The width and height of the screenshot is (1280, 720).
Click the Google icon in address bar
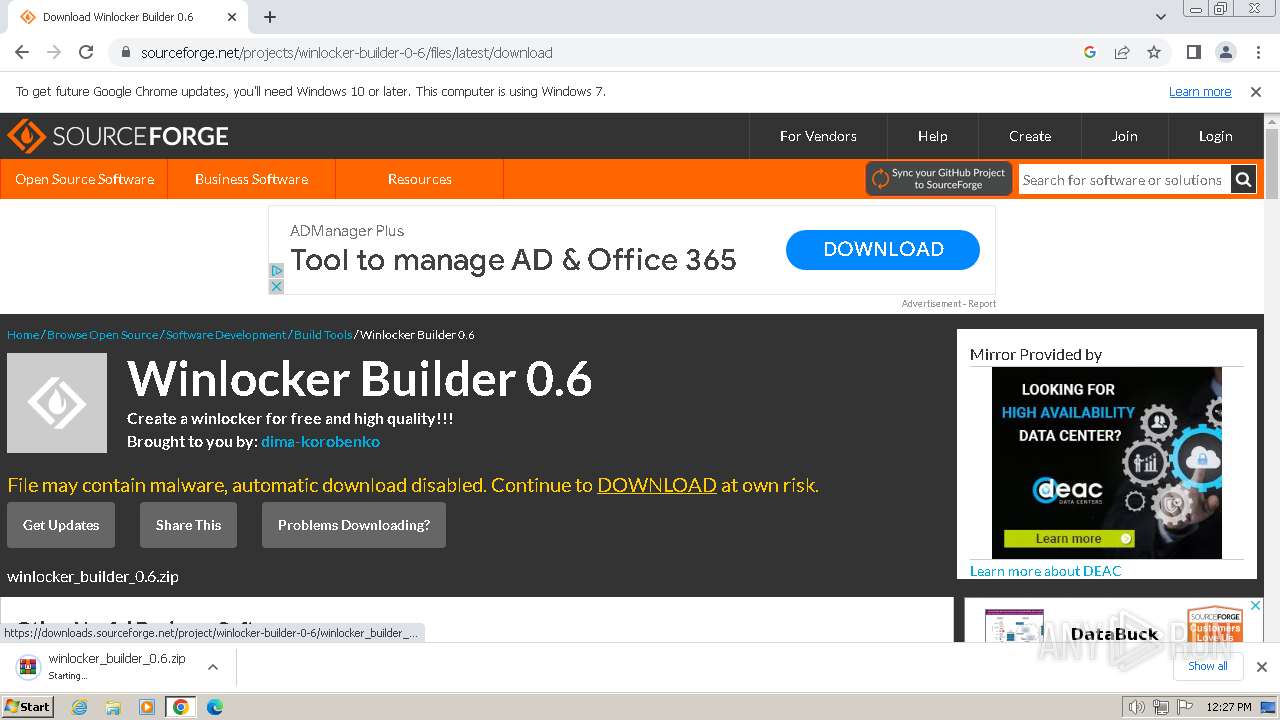point(1090,52)
